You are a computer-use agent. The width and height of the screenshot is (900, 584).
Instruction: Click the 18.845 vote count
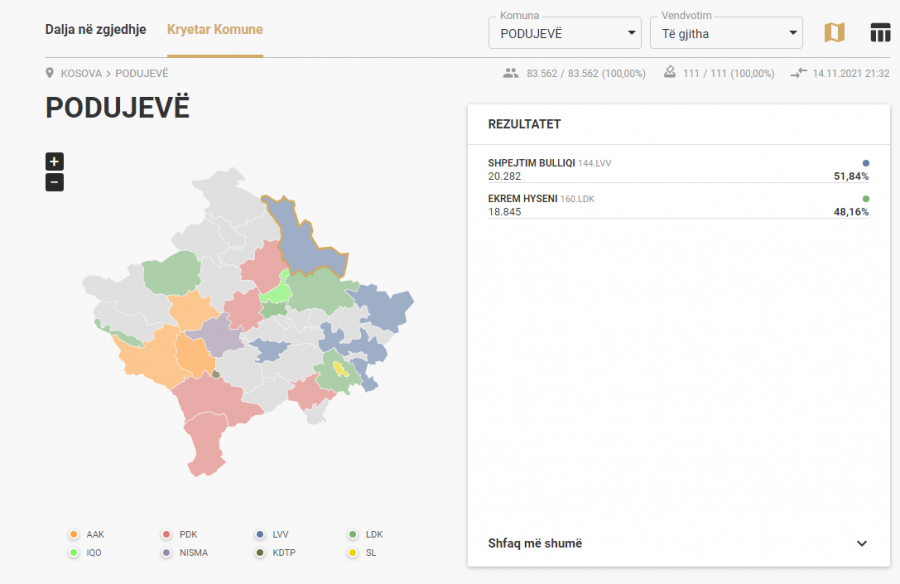(505, 212)
